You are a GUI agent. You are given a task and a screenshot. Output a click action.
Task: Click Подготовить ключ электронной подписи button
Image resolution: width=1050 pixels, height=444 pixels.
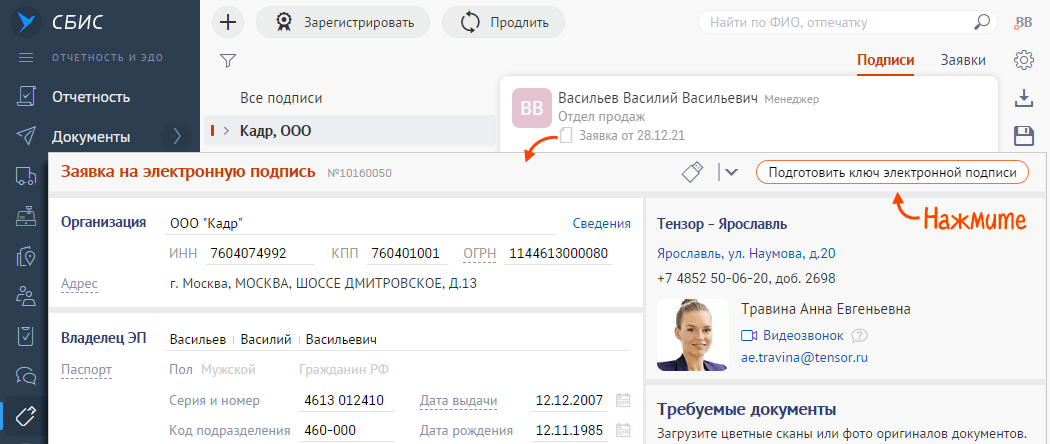892,172
